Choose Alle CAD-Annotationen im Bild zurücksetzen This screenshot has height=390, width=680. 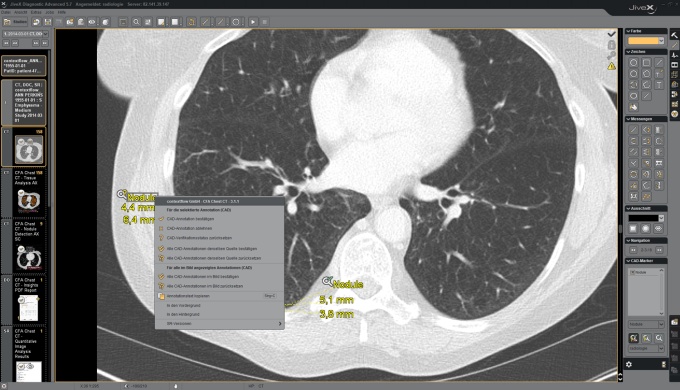(219, 286)
